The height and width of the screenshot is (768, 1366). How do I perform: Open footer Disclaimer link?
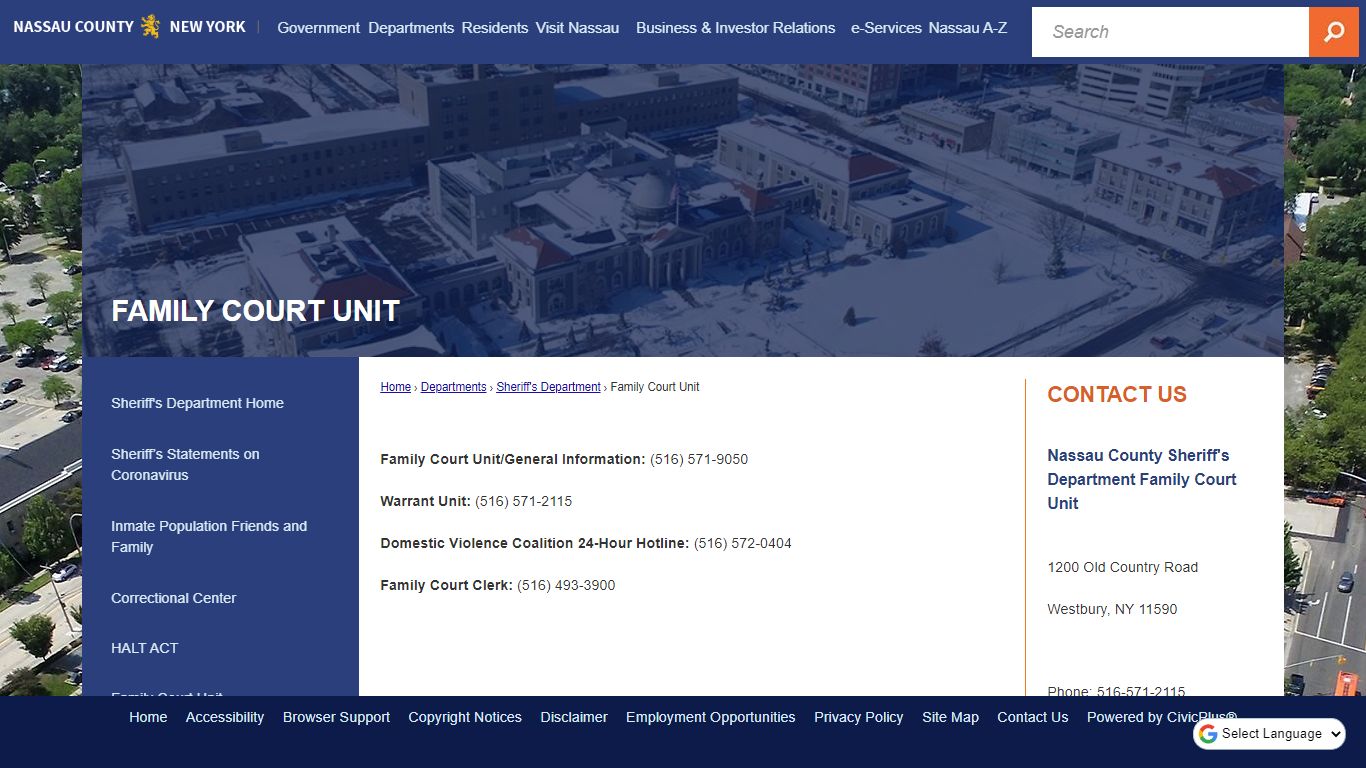pos(574,717)
